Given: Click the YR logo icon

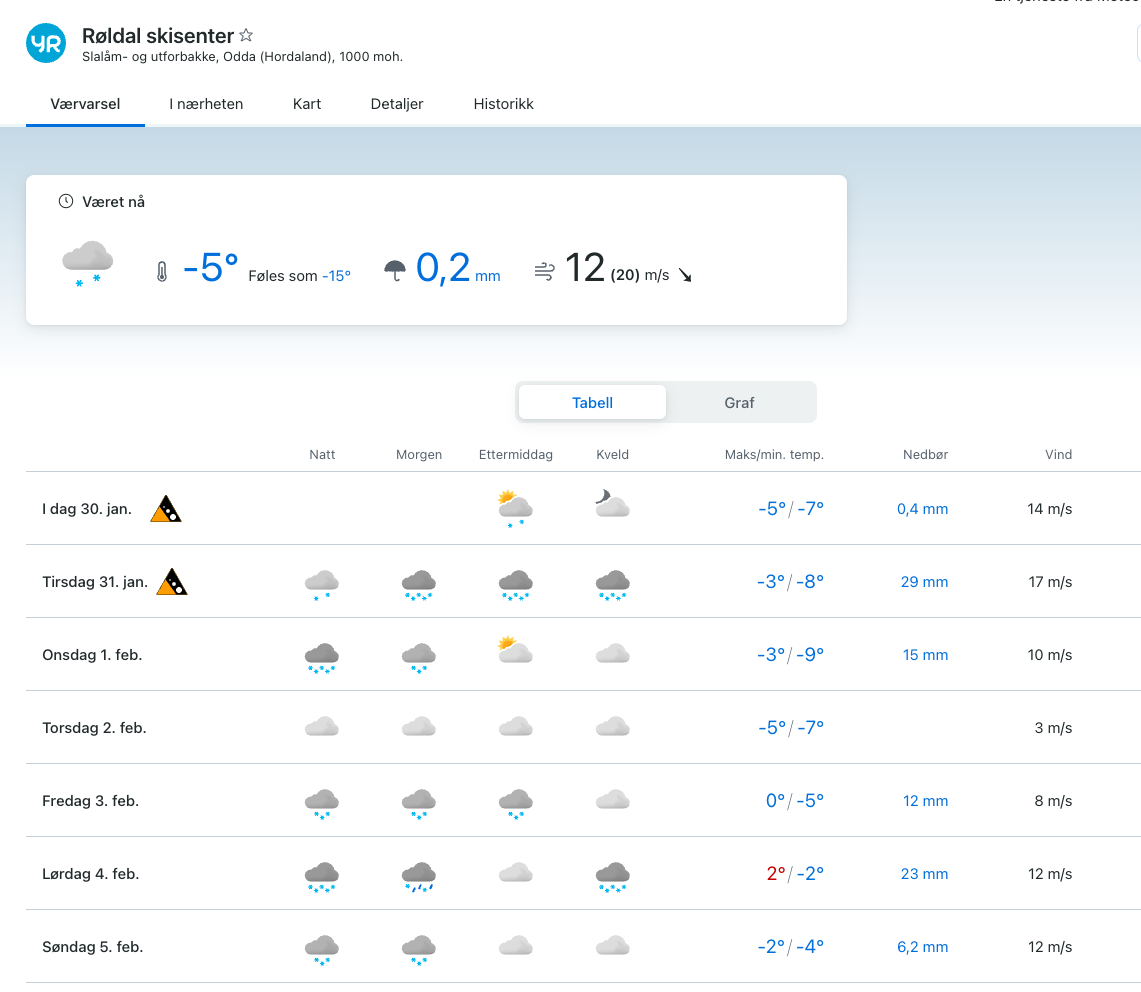Looking at the screenshot, I should 46,43.
